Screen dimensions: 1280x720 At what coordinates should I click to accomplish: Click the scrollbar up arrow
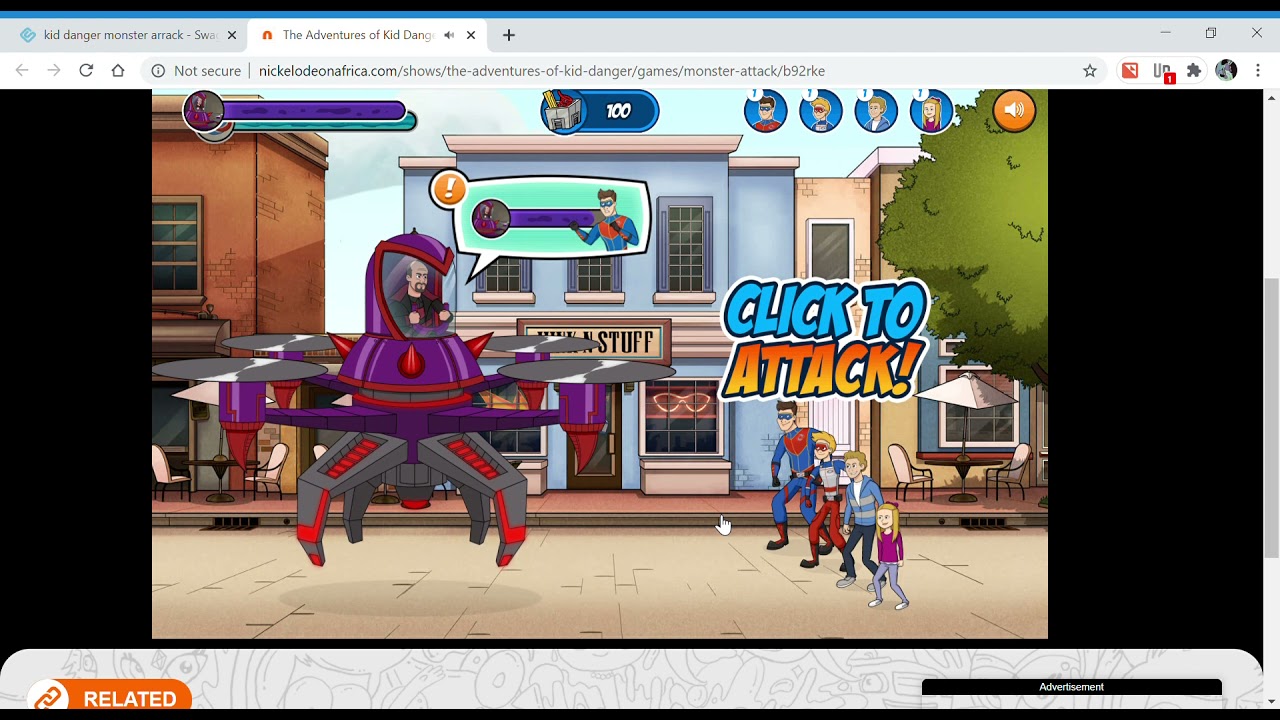pos(1272,98)
